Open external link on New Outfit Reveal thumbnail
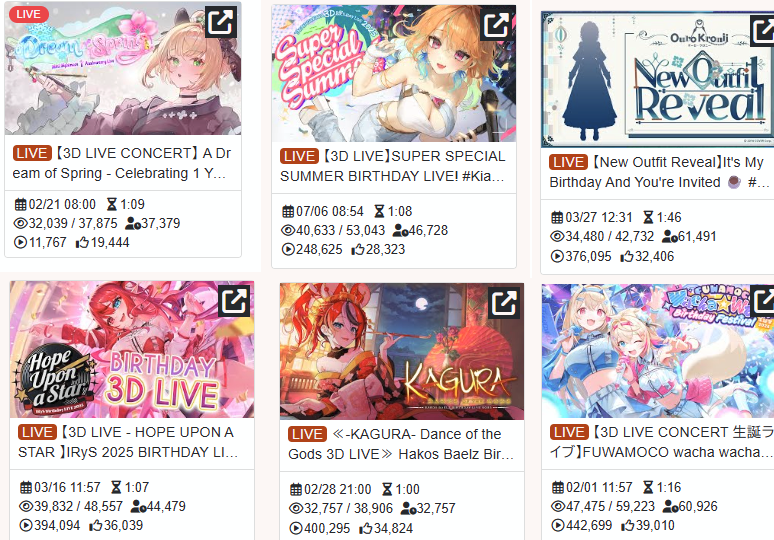The height and width of the screenshot is (540, 774). point(762,31)
